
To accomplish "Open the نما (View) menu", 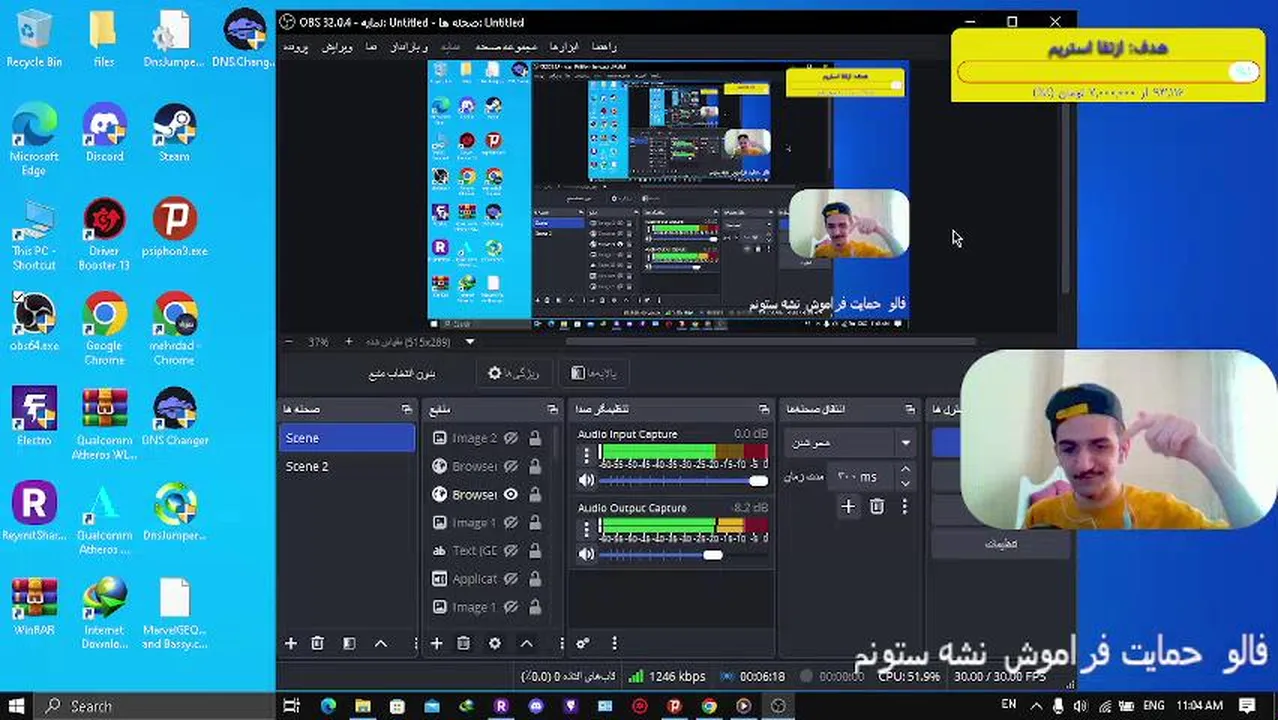I will pyautogui.click(x=371, y=47).
